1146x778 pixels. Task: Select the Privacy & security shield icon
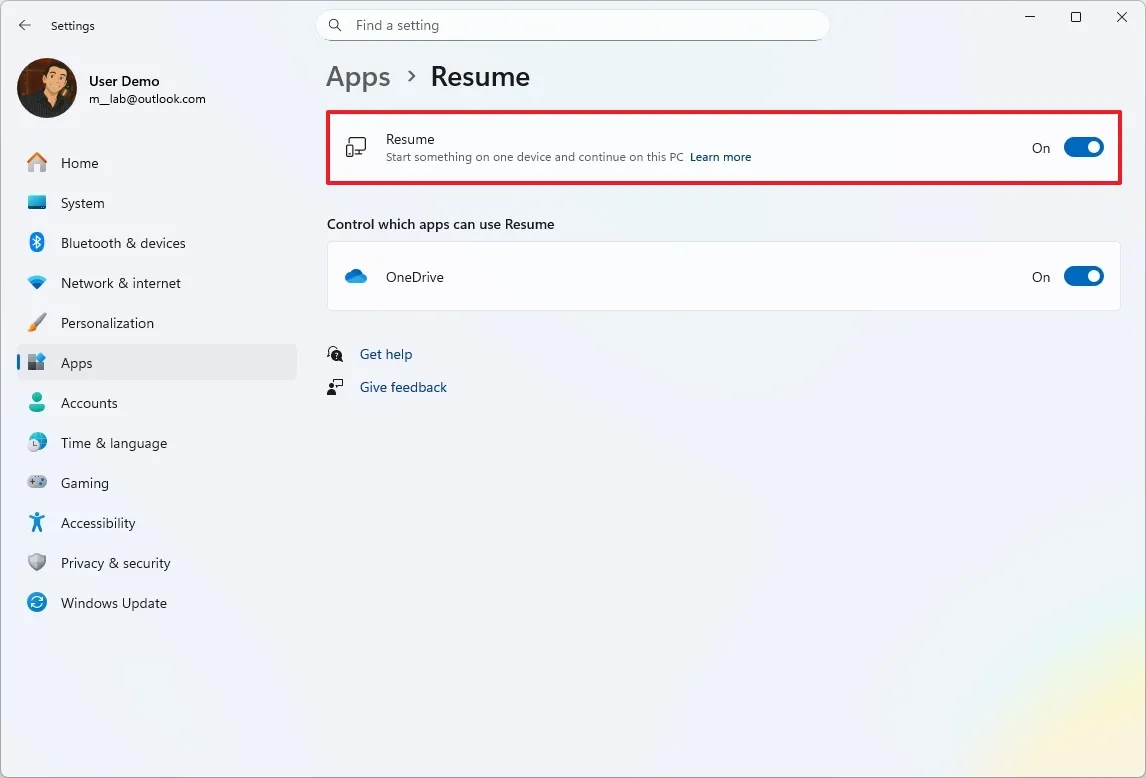click(x=37, y=563)
